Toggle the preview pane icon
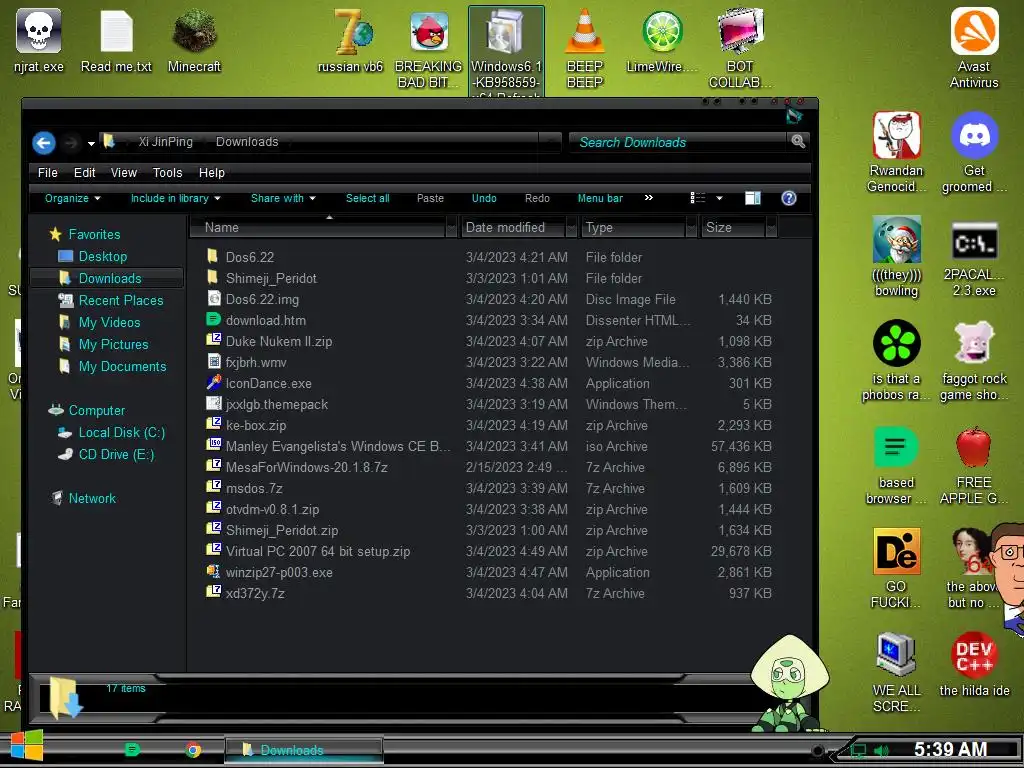1024x768 pixels. click(752, 198)
